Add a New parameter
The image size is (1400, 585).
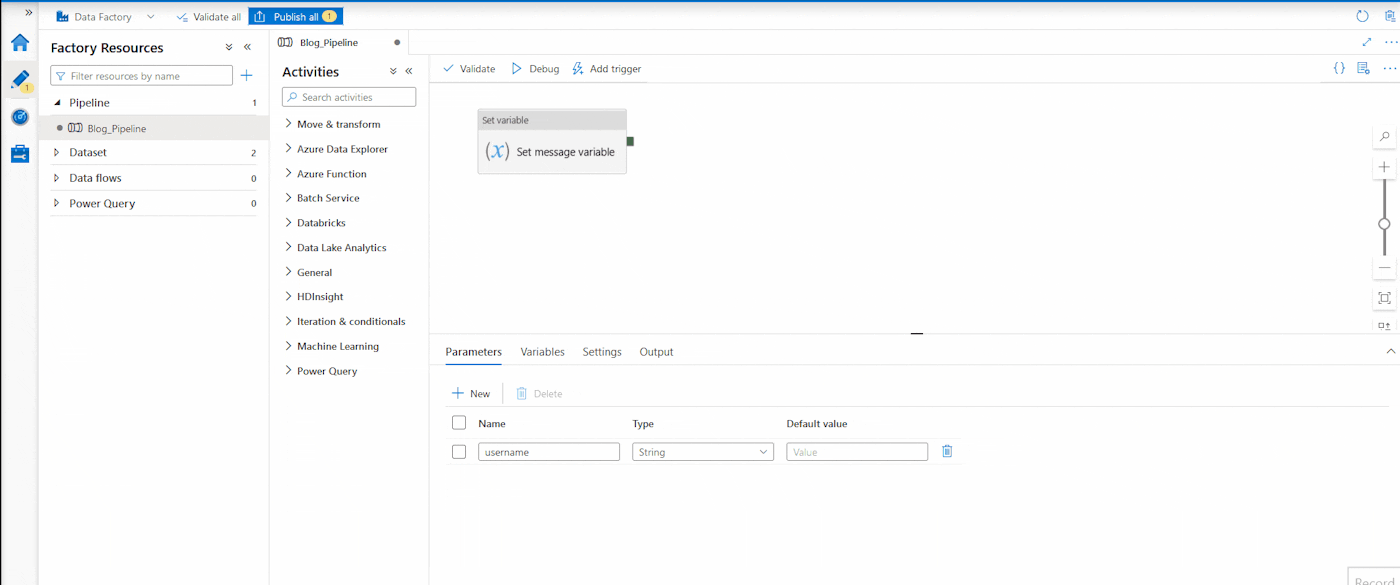471,394
